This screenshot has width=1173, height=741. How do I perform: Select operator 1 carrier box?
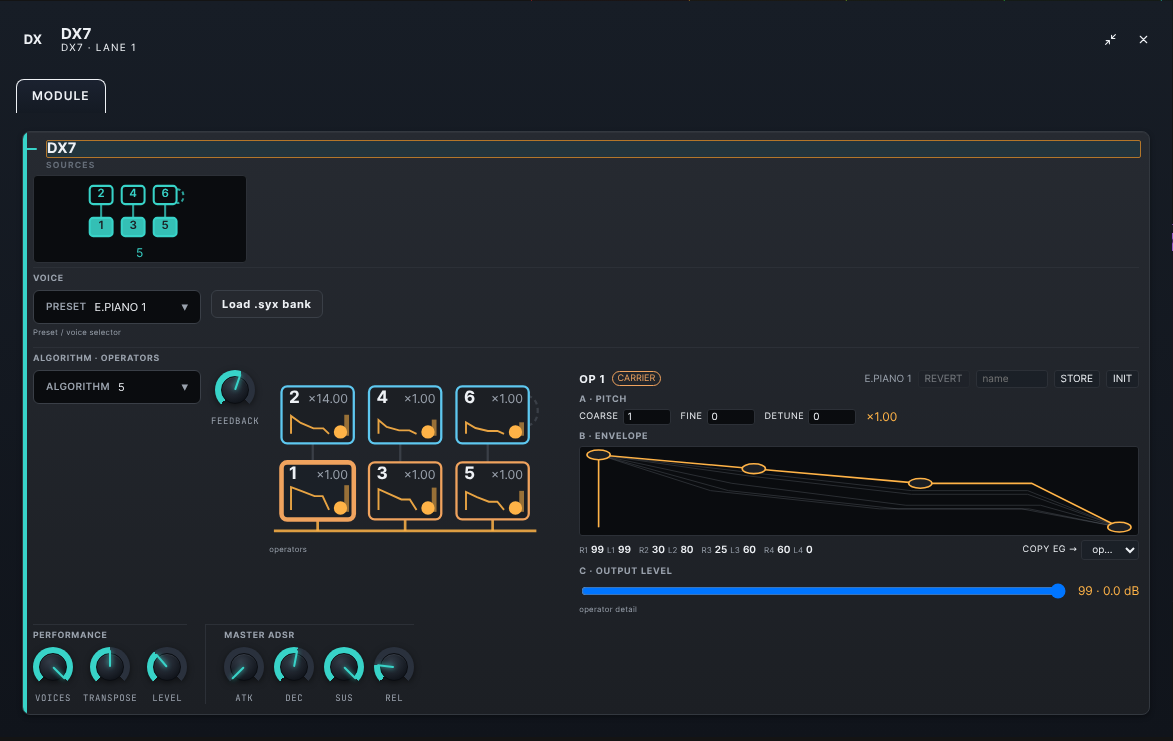pos(317,491)
